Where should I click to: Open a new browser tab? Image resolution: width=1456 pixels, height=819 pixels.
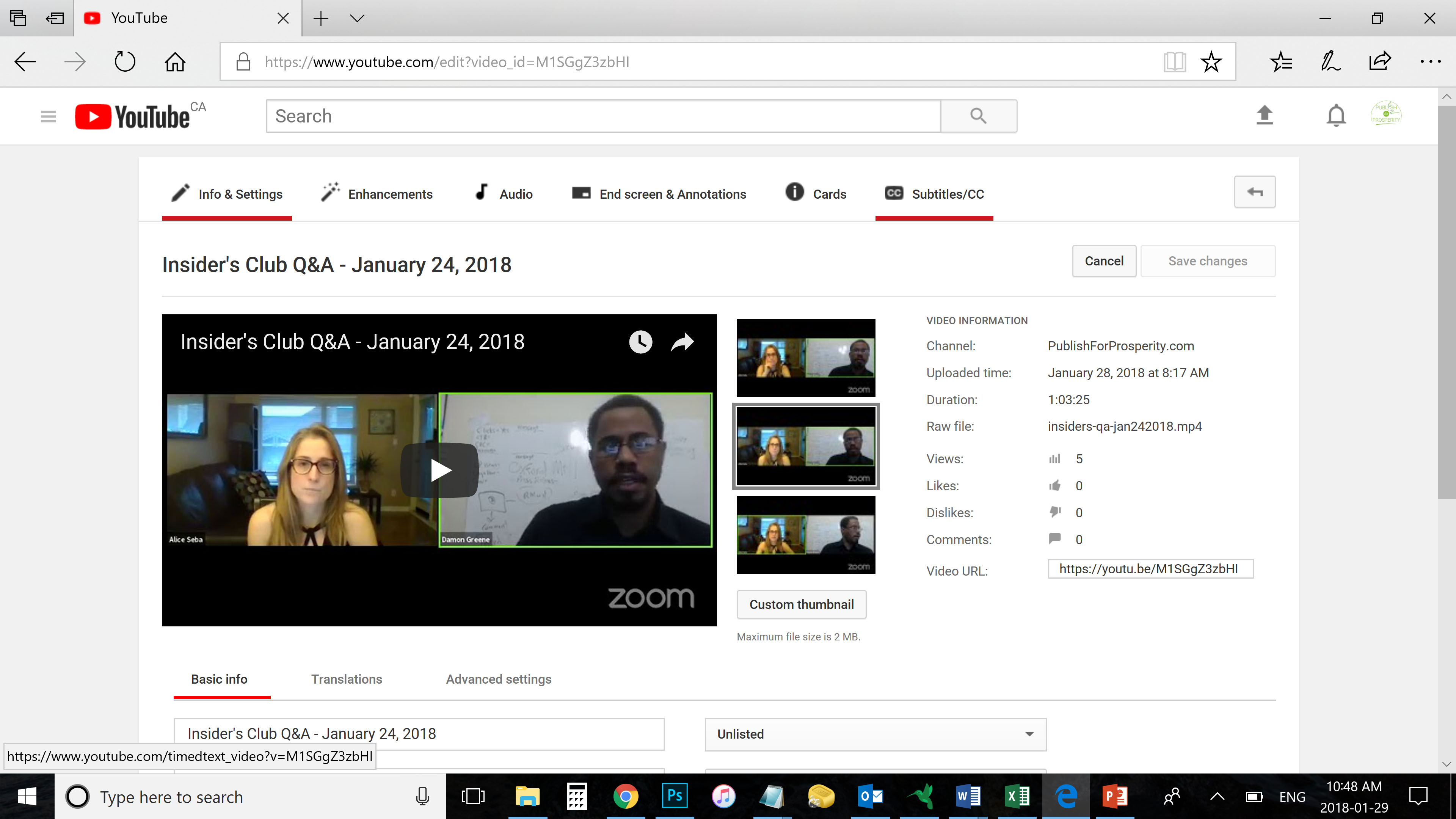coord(320,18)
